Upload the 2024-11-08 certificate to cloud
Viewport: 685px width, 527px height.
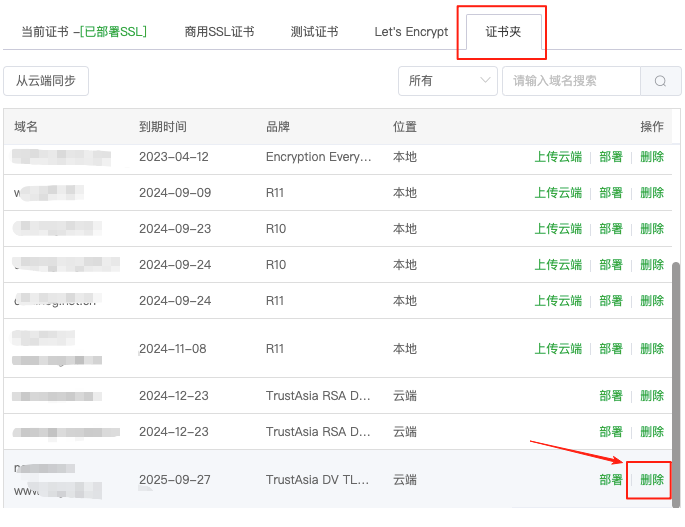558,349
